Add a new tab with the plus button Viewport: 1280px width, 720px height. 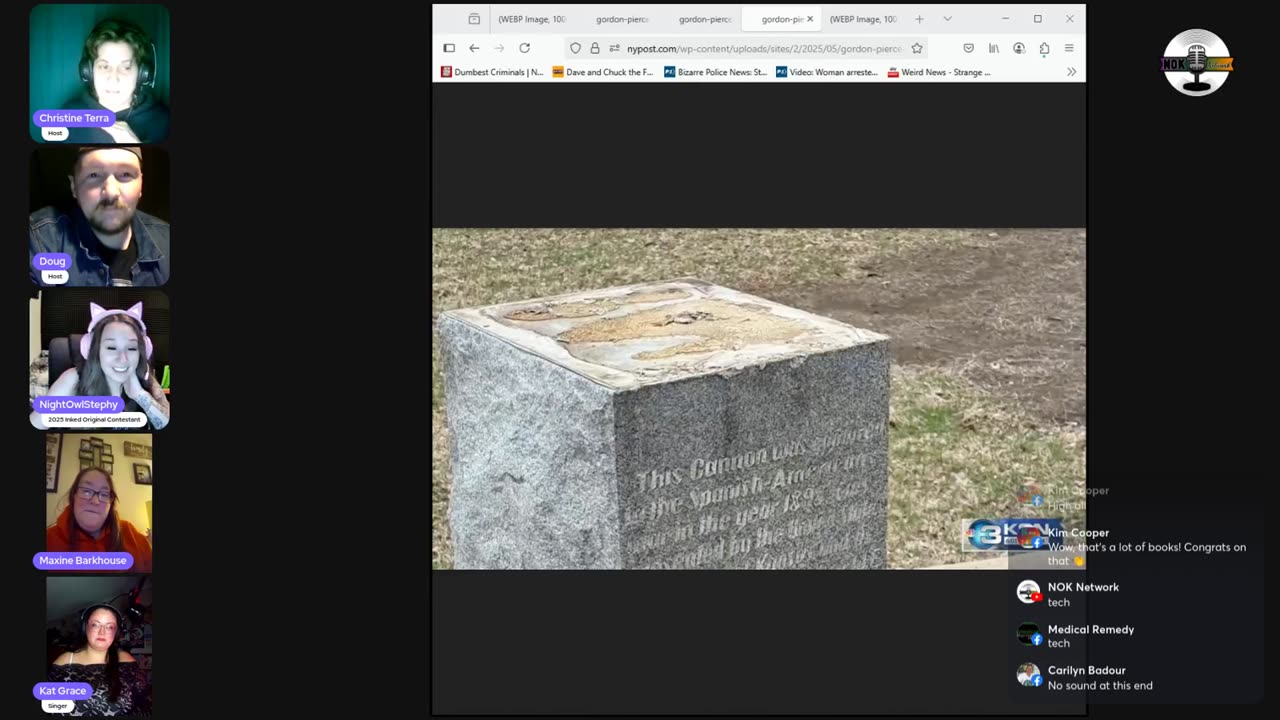tap(919, 19)
